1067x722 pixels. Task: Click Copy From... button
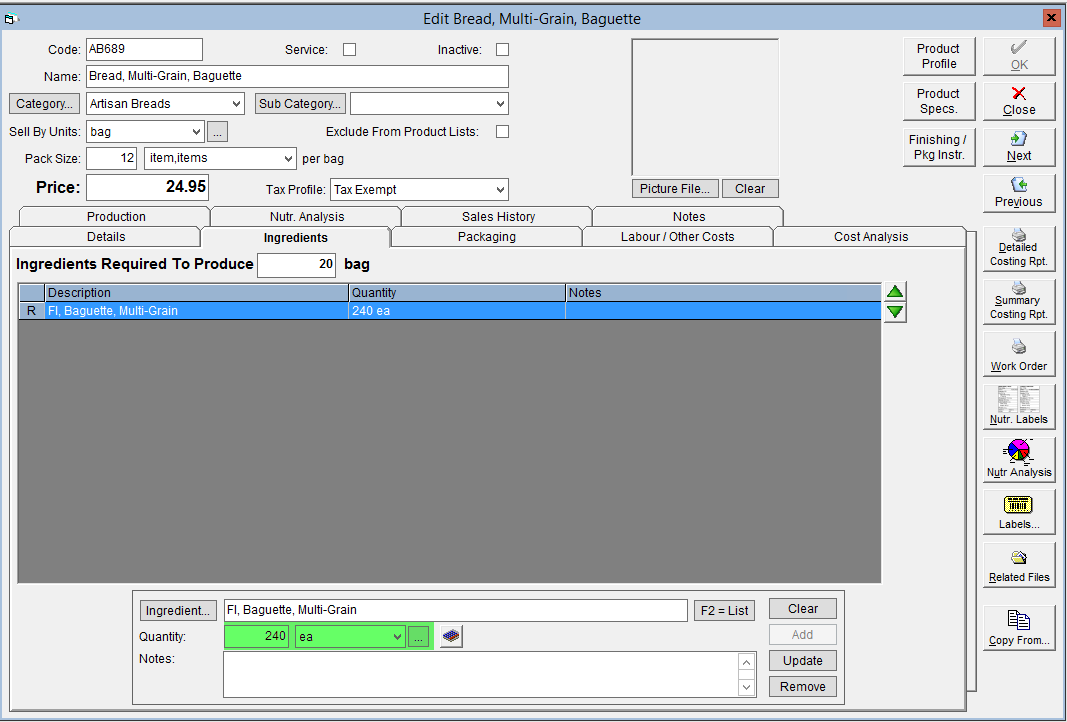1019,627
